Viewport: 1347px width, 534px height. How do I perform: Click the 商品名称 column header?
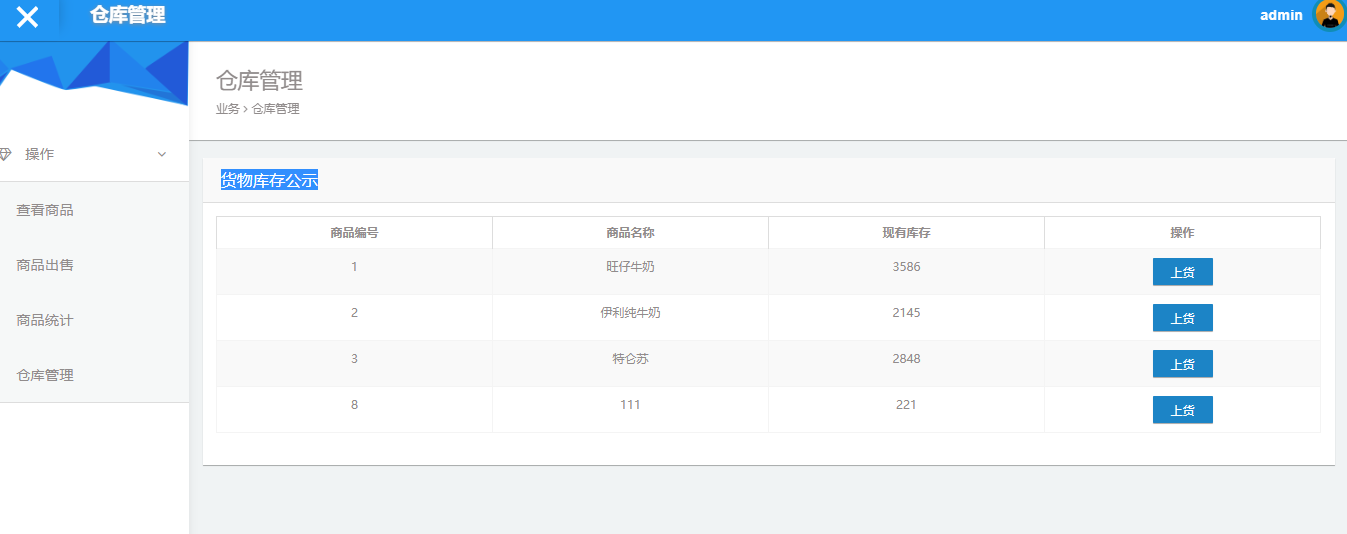(x=630, y=233)
